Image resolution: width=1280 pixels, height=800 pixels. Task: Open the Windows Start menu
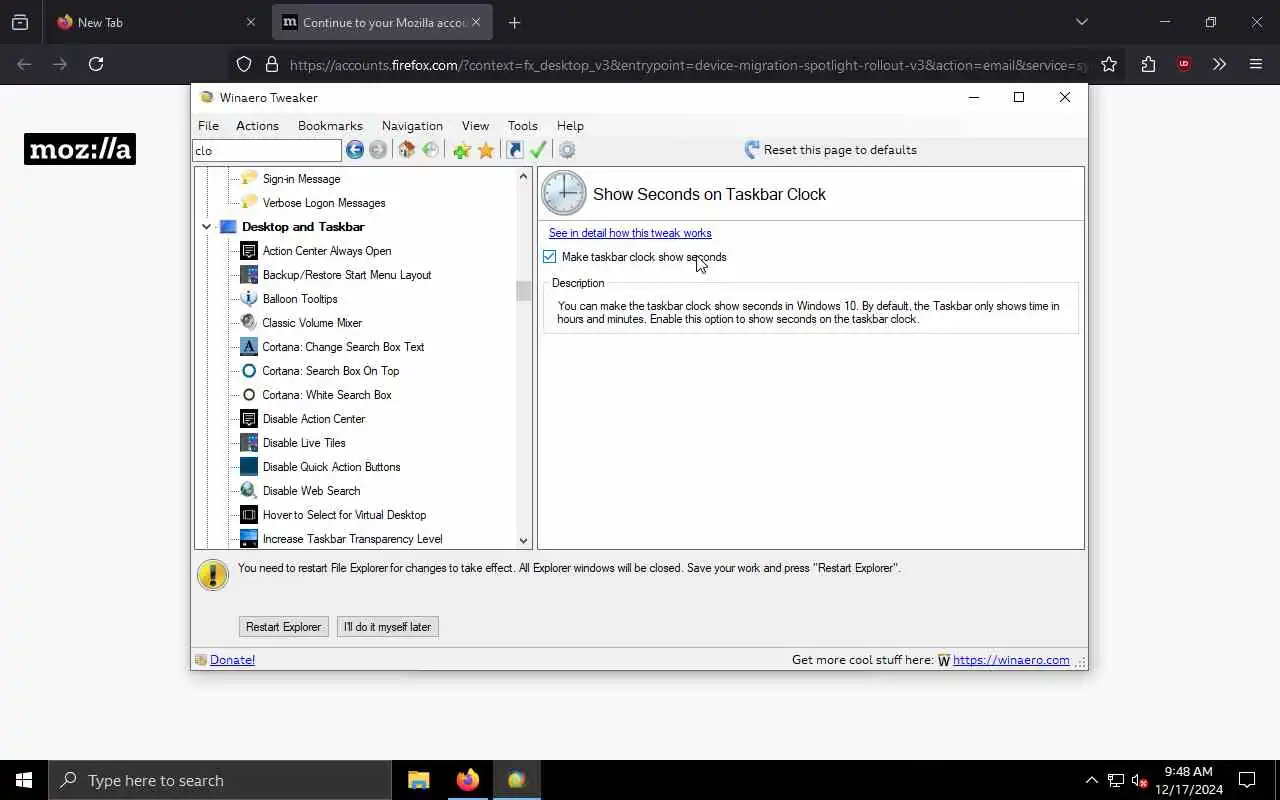pyautogui.click(x=24, y=780)
